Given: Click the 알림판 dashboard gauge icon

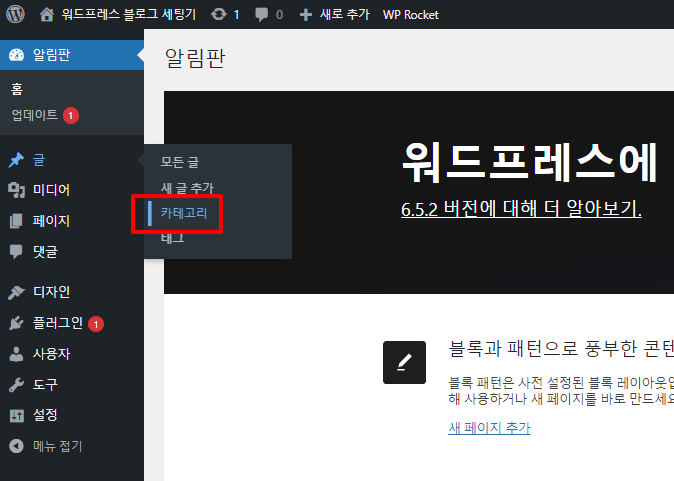Looking at the screenshot, I should (16, 55).
